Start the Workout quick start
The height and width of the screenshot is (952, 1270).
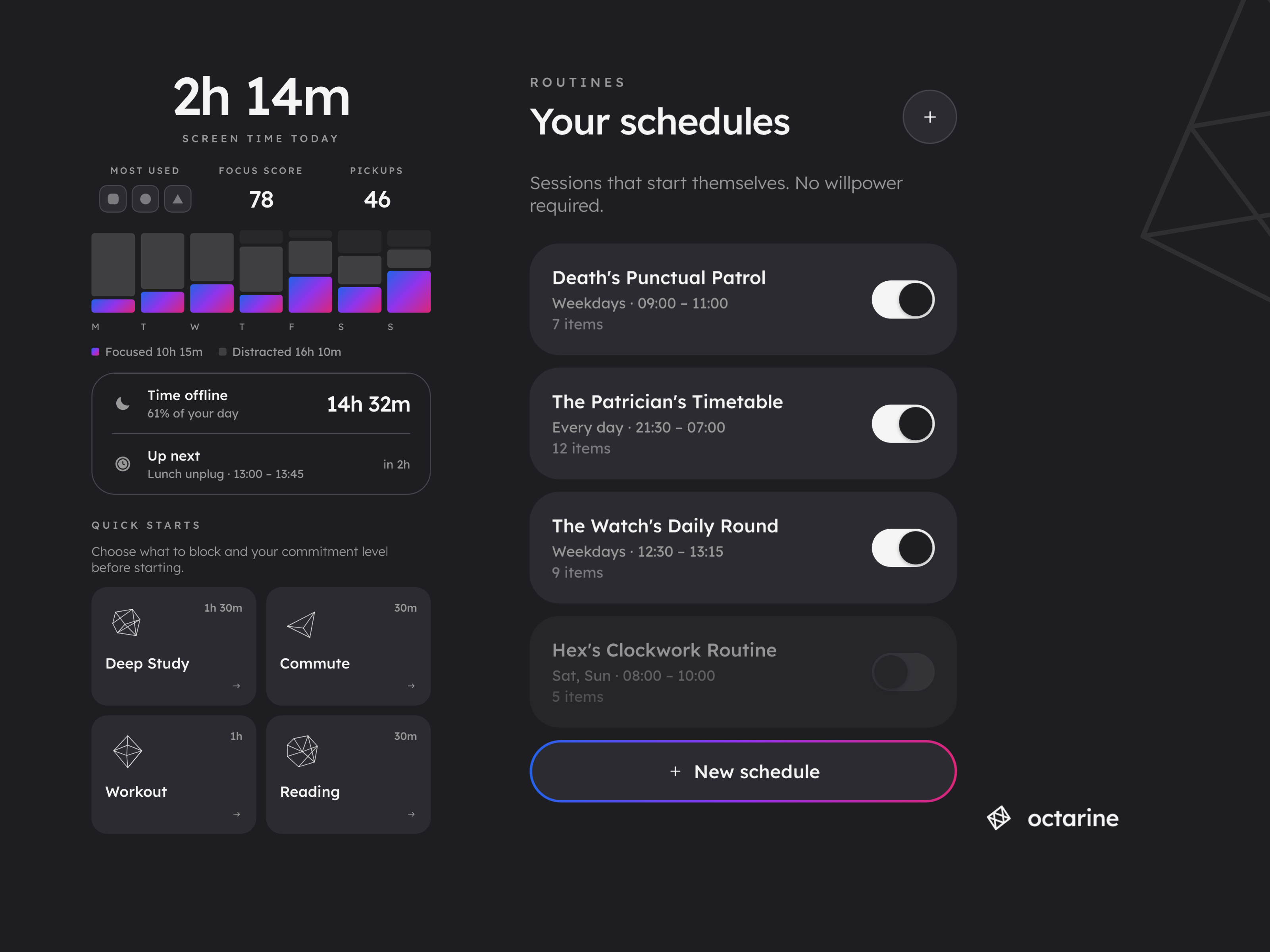(x=173, y=775)
